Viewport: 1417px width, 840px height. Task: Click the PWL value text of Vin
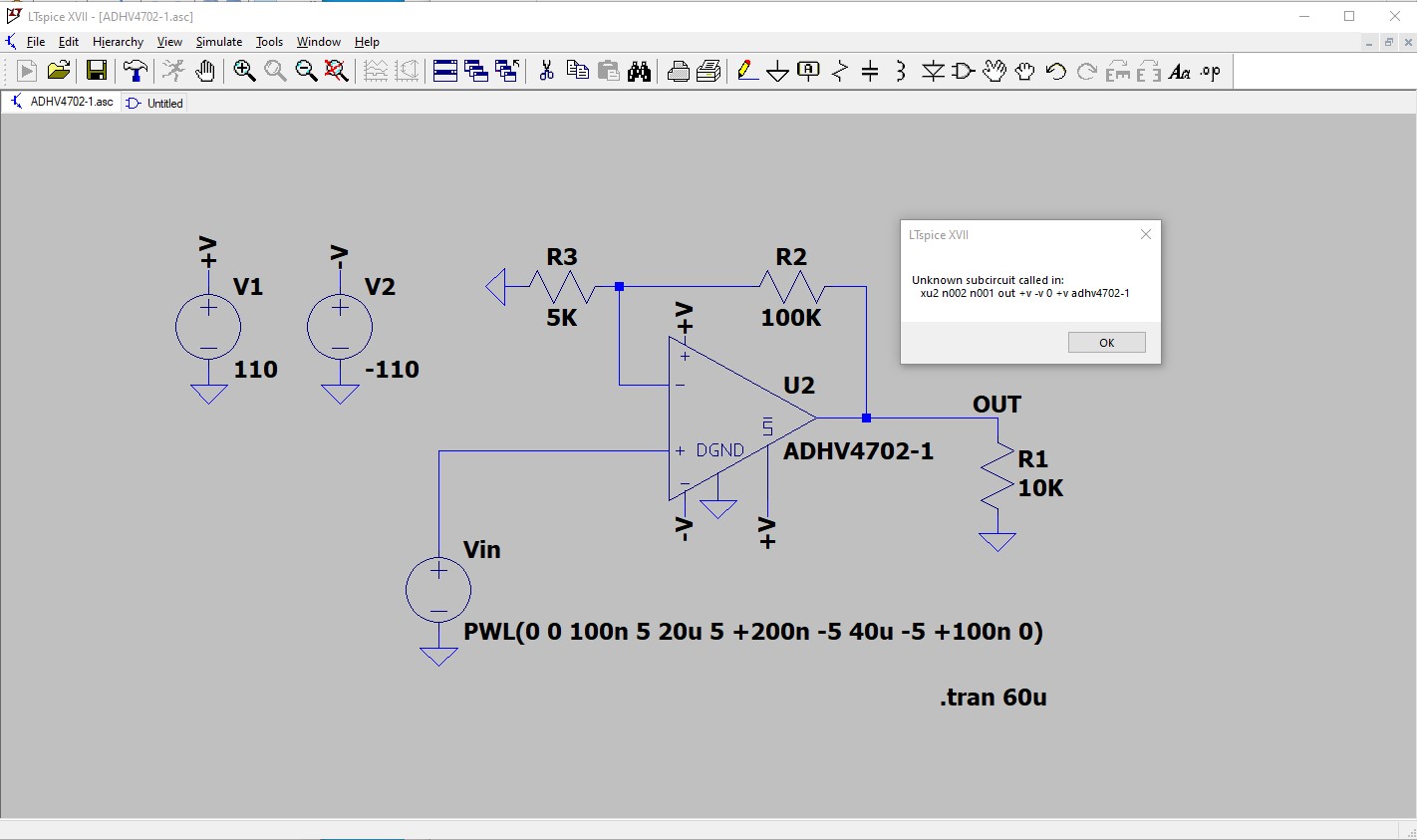coord(753,632)
